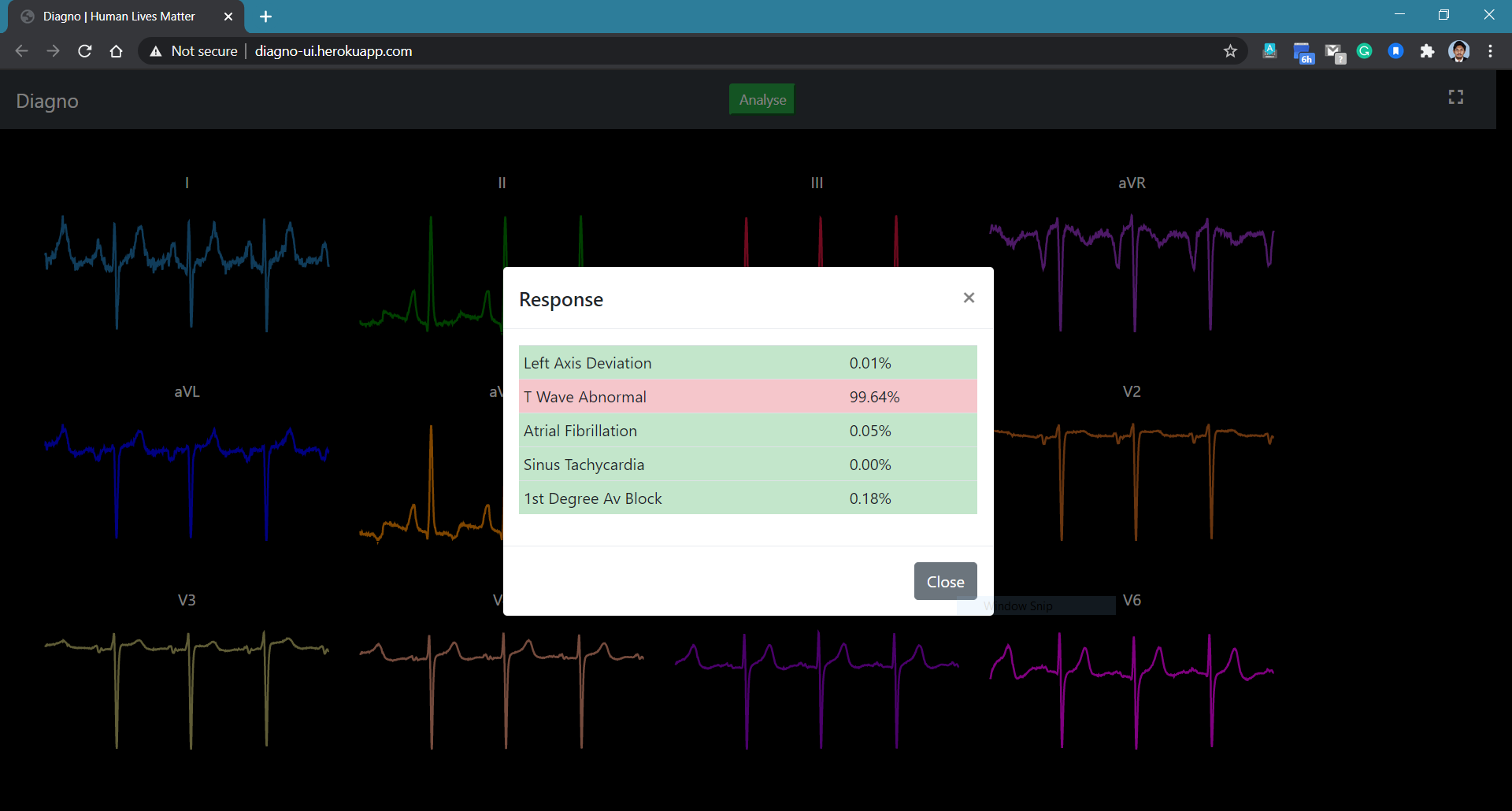Click the lead II chart title
1512x811 pixels.
[x=502, y=183]
